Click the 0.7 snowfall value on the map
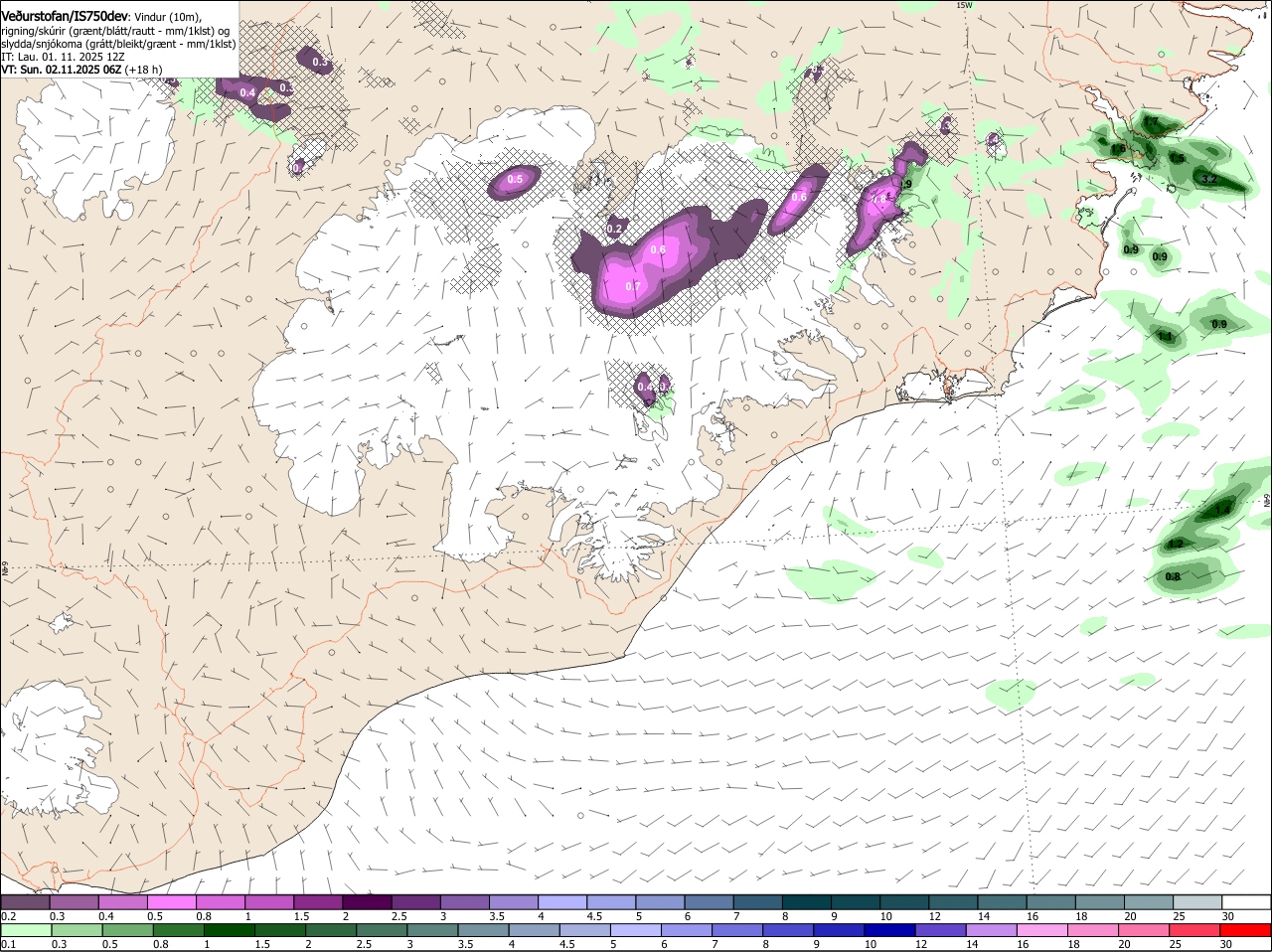The height and width of the screenshot is (952, 1272). (x=633, y=286)
